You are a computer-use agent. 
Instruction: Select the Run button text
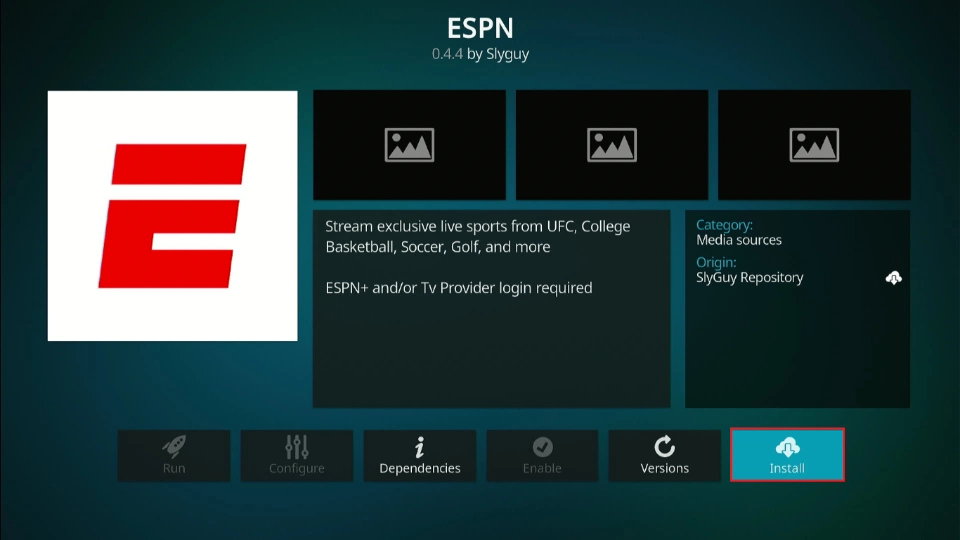(x=174, y=468)
